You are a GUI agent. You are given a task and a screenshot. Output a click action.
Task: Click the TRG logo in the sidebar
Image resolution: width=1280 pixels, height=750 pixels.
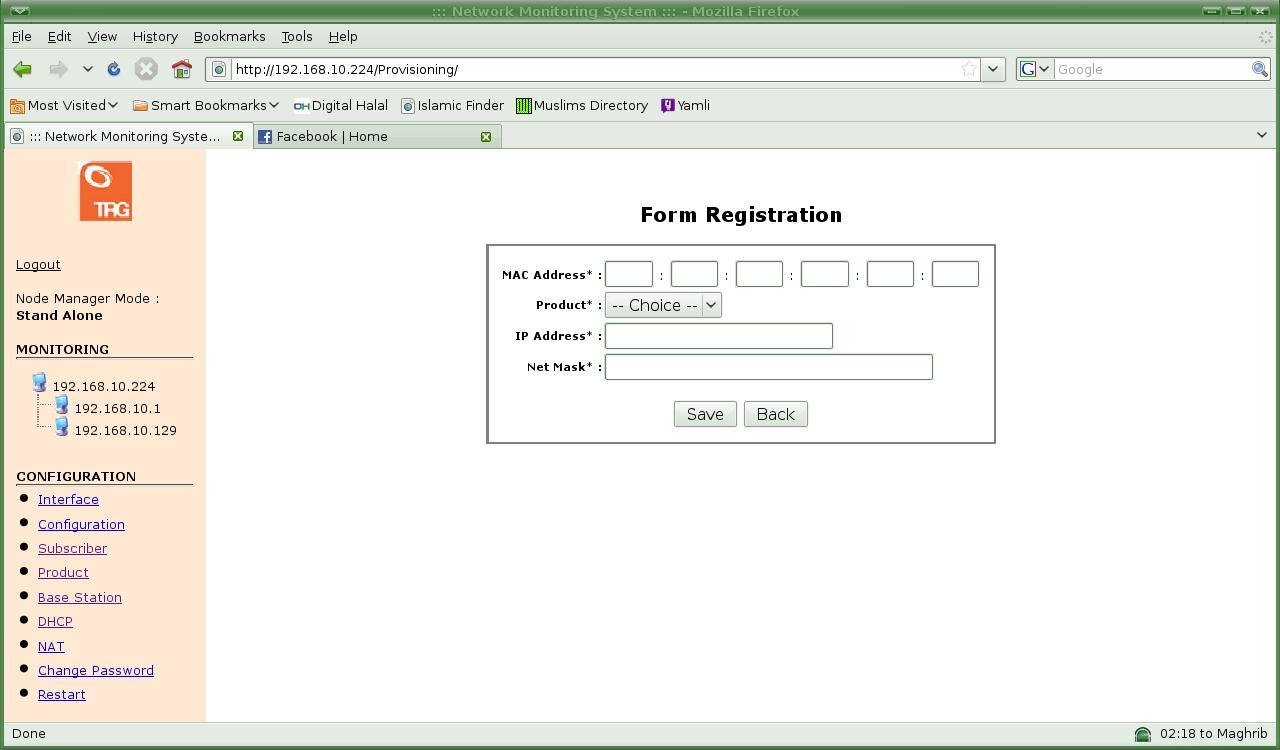(x=105, y=191)
